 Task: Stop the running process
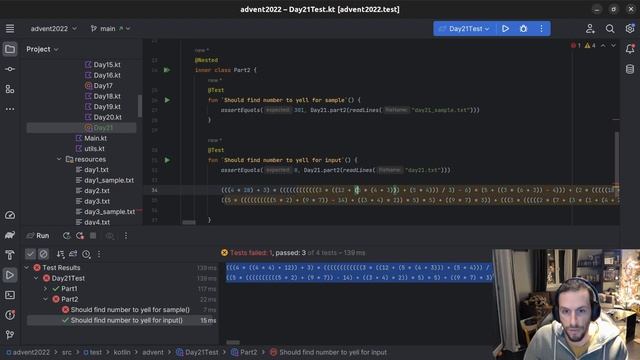tap(93, 236)
